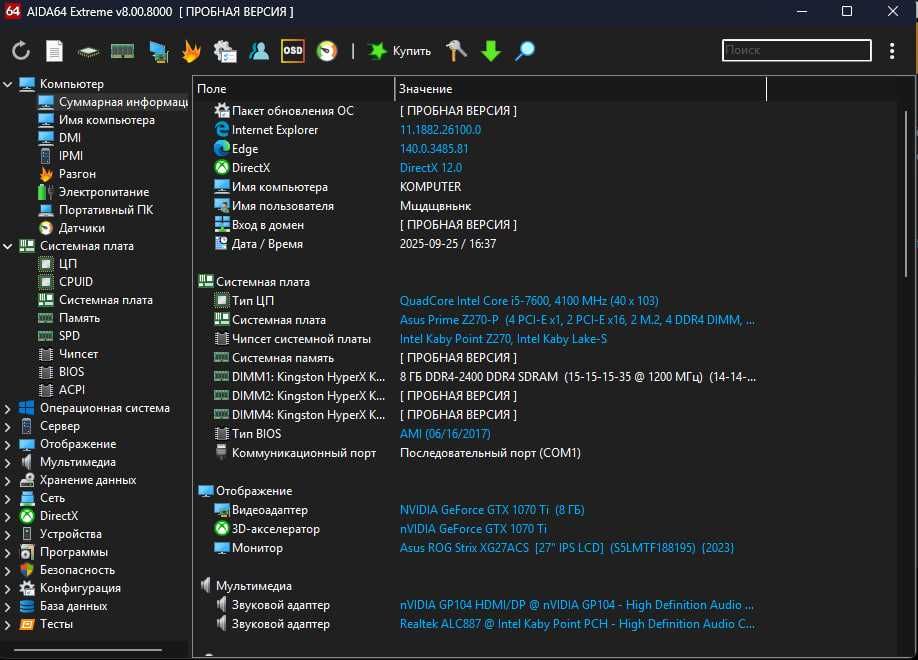Click the right-side vertical scrollbar
Image resolution: width=918 pixels, height=660 pixels.
(x=905, y=193)
